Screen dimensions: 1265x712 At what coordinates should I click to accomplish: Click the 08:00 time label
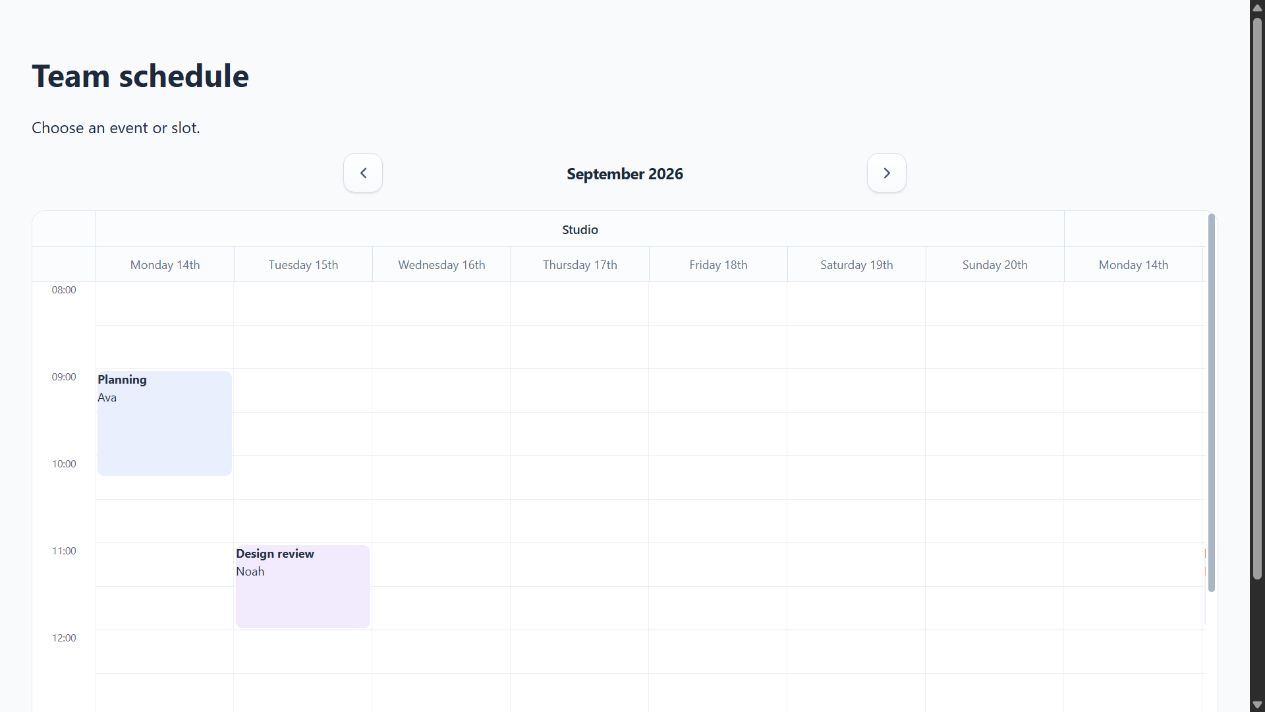pos(64,290)
